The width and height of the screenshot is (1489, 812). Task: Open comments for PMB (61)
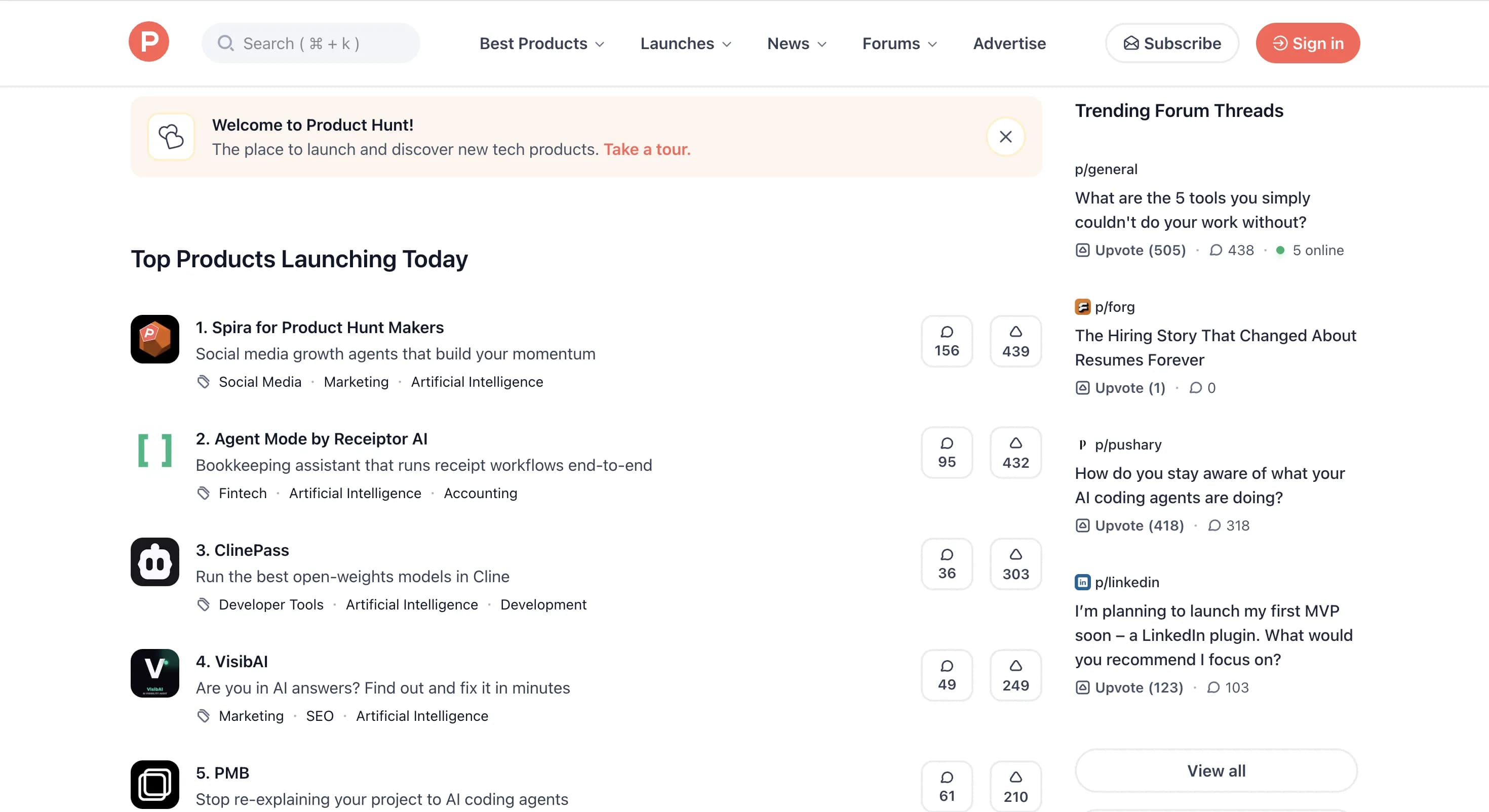(946, 787)
